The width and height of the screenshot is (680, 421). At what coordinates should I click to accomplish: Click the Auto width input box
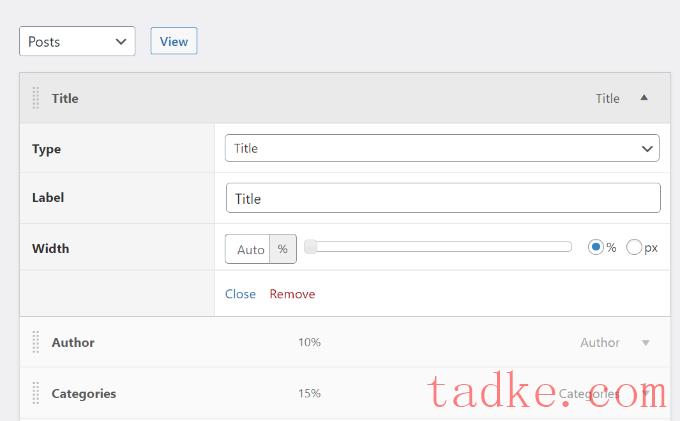(250, 249)
